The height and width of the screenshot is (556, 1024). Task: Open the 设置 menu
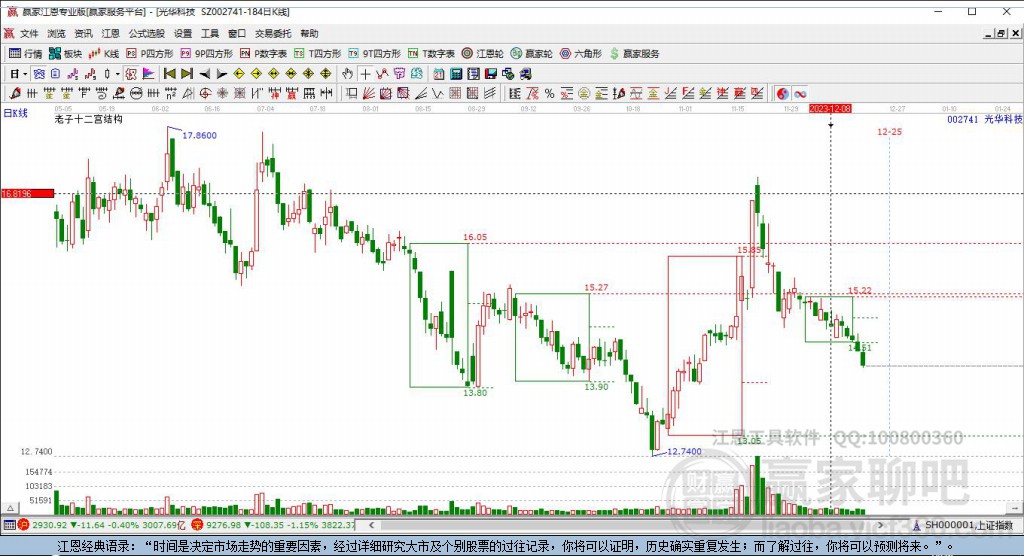point(183,33)
